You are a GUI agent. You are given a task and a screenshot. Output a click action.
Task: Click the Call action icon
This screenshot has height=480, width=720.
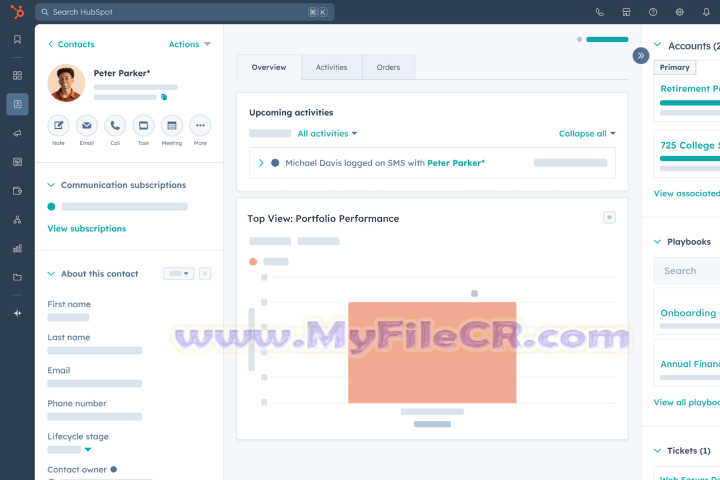tap(115, 125)
